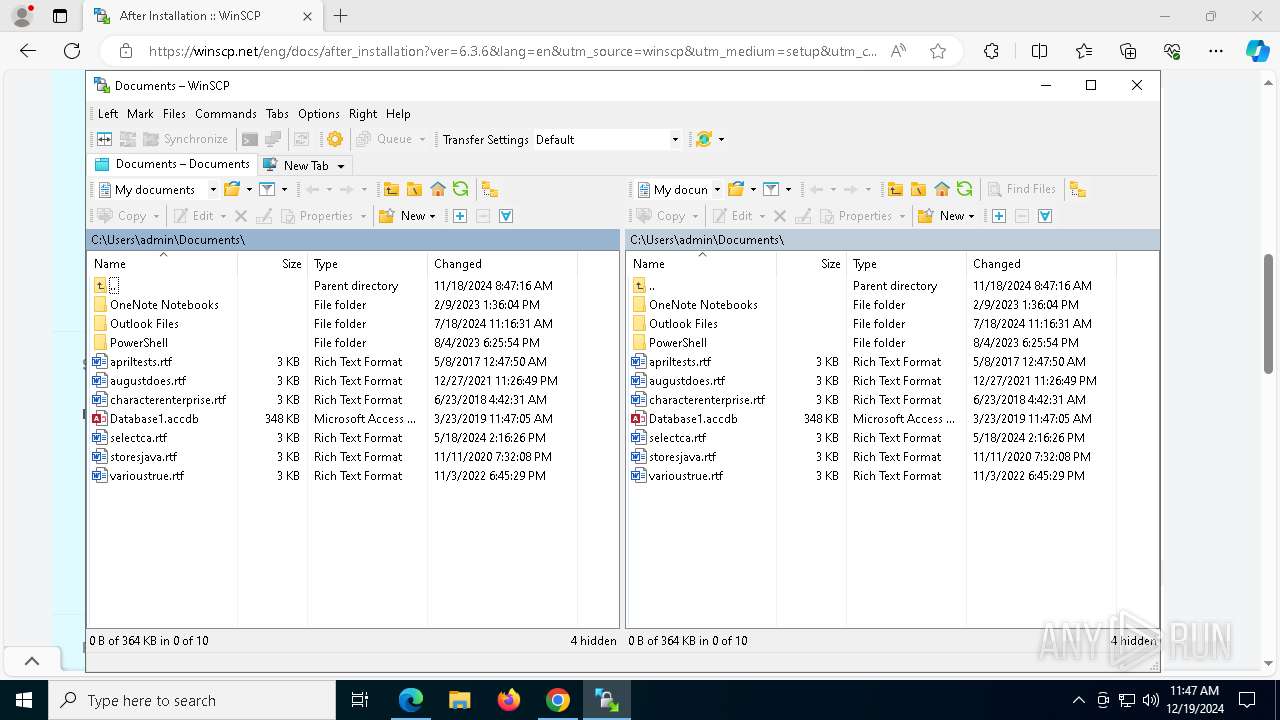
Task: Open the left panel My documents drive dropdown
Action: (213, 189)
